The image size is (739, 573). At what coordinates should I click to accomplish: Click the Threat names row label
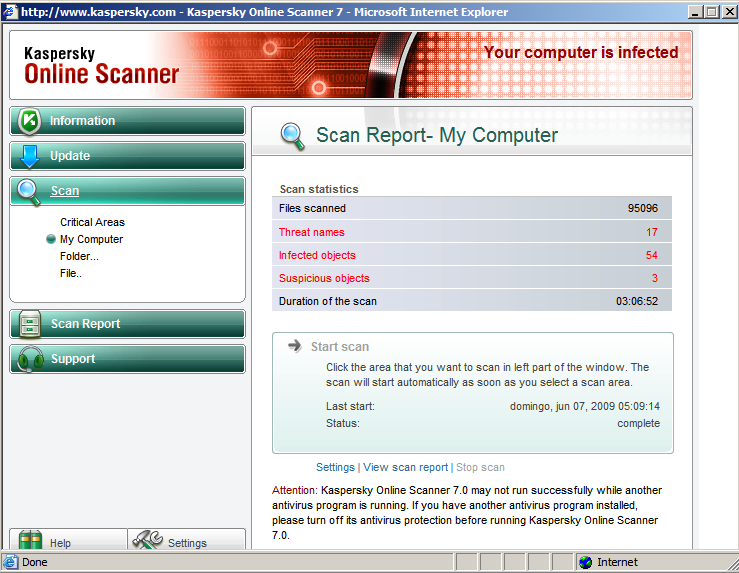click(312, 232)
